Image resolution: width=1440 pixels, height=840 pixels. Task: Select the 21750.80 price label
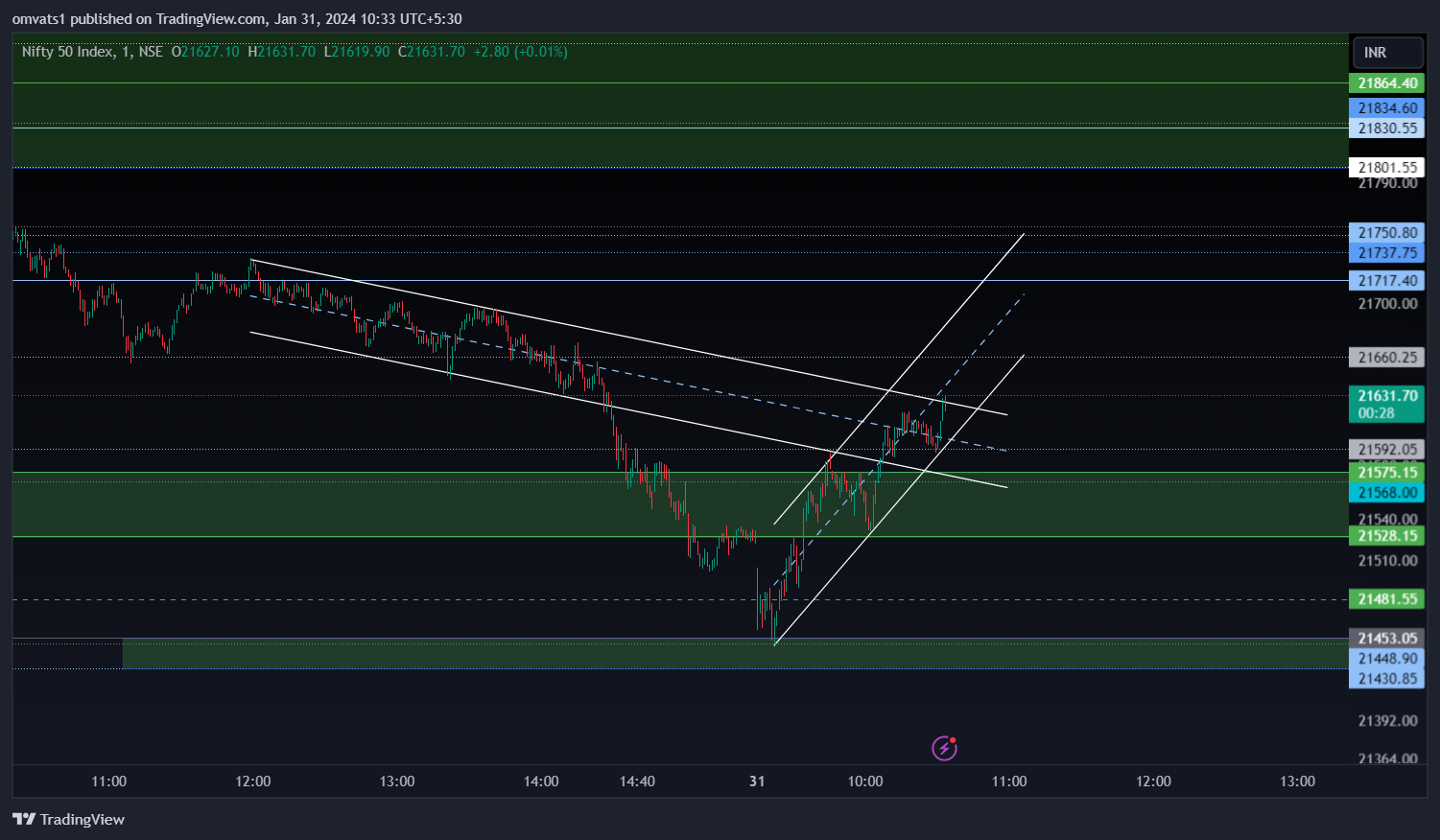click(x=1386, y=233)
